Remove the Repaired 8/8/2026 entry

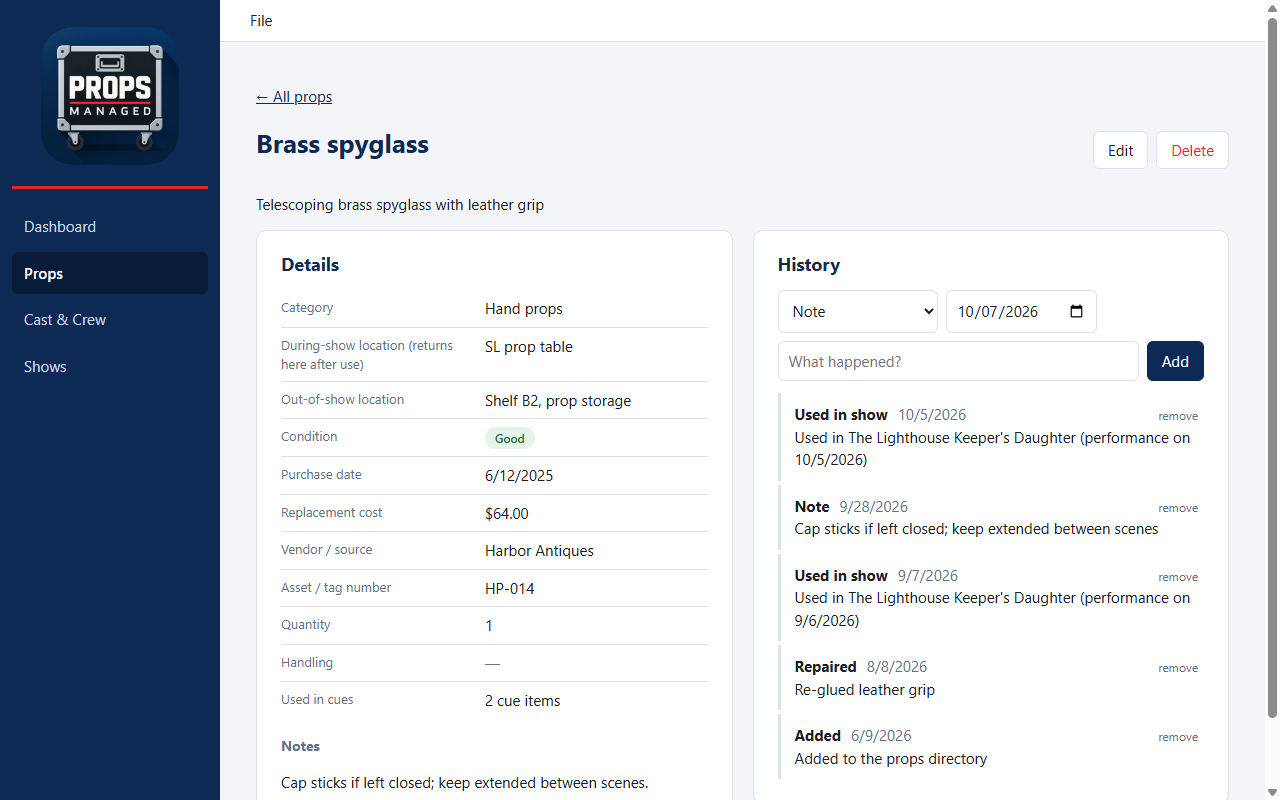[1178, 668]
